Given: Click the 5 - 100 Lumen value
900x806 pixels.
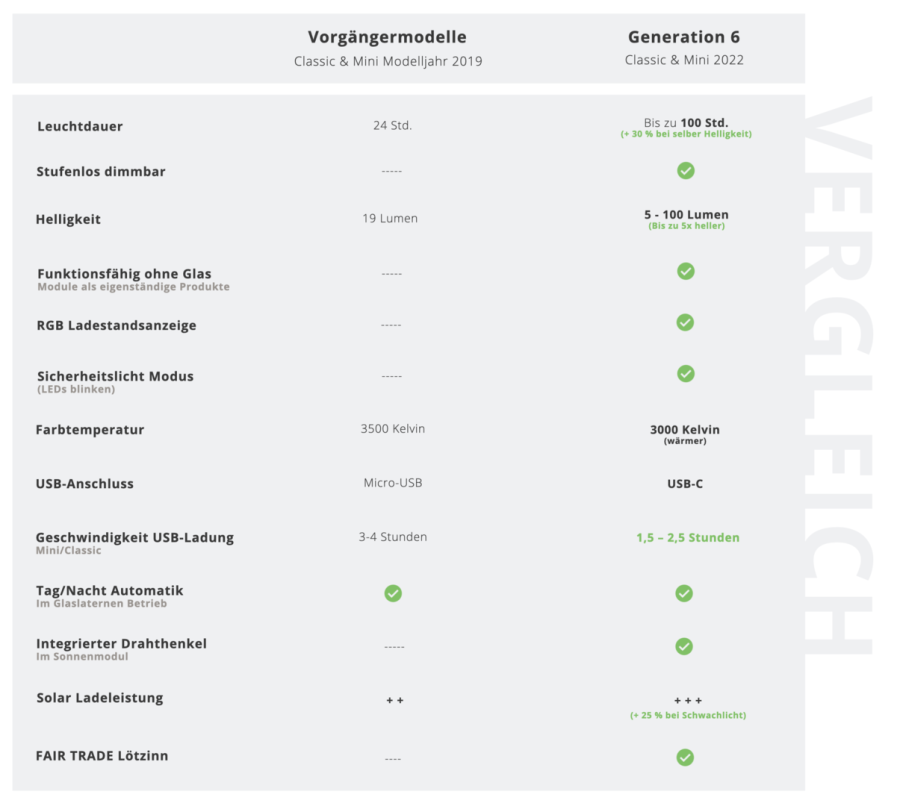Looking at the screenshot, I should [x=686, y=215].
